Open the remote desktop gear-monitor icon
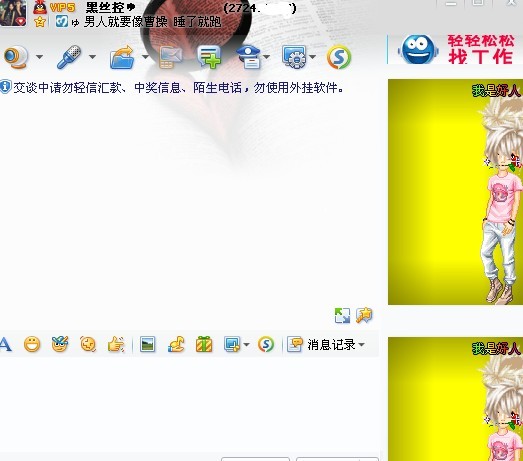523x461 pixels. (294, 57)
